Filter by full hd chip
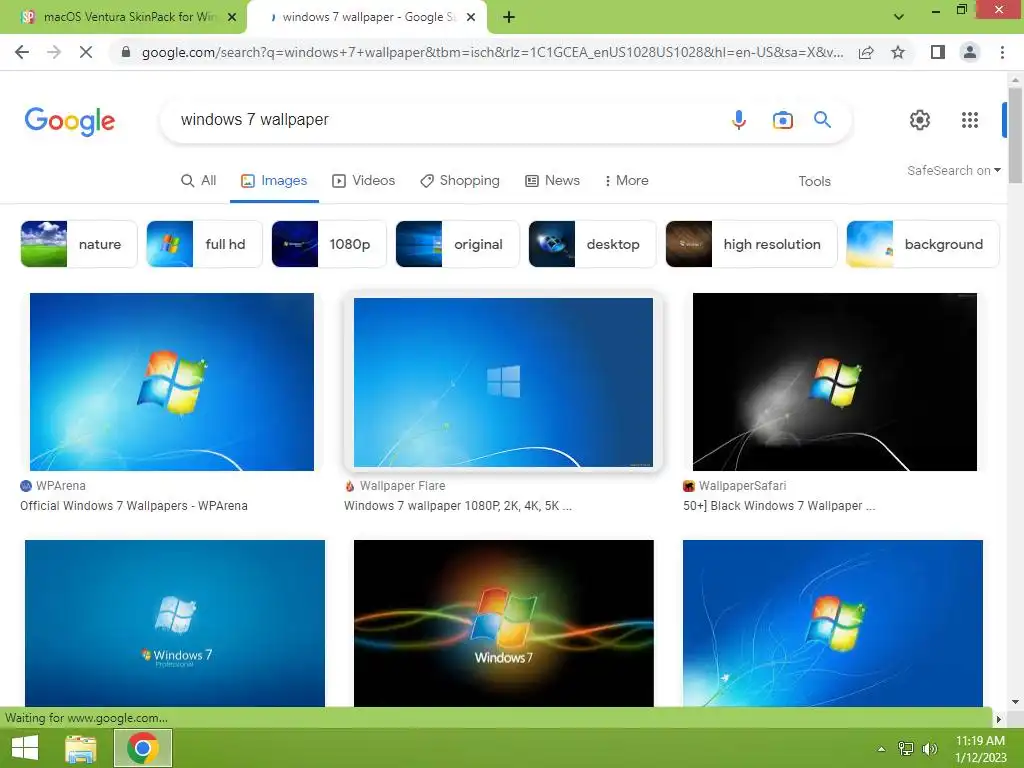The width and height of the screenshot is (1024, 768). 204,244
